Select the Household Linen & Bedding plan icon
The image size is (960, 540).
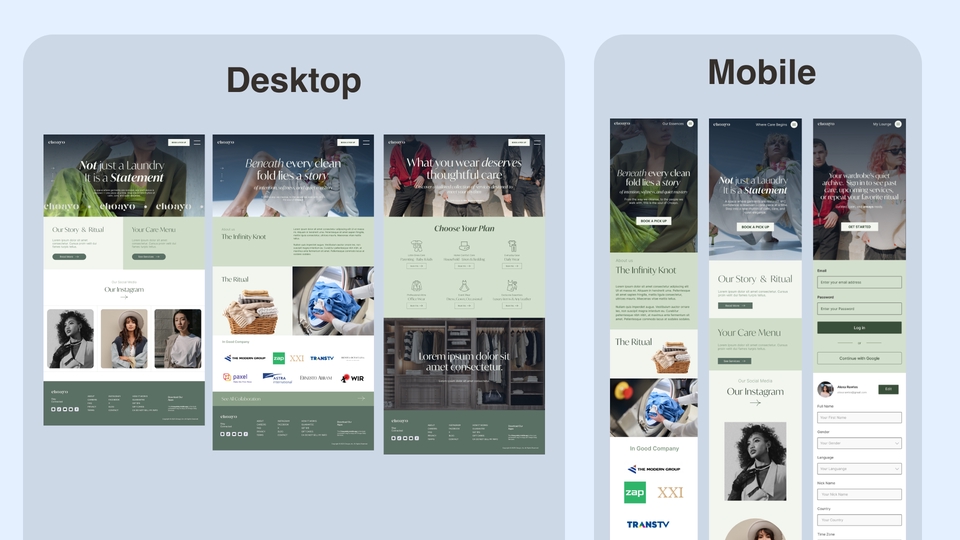[464, 246]
